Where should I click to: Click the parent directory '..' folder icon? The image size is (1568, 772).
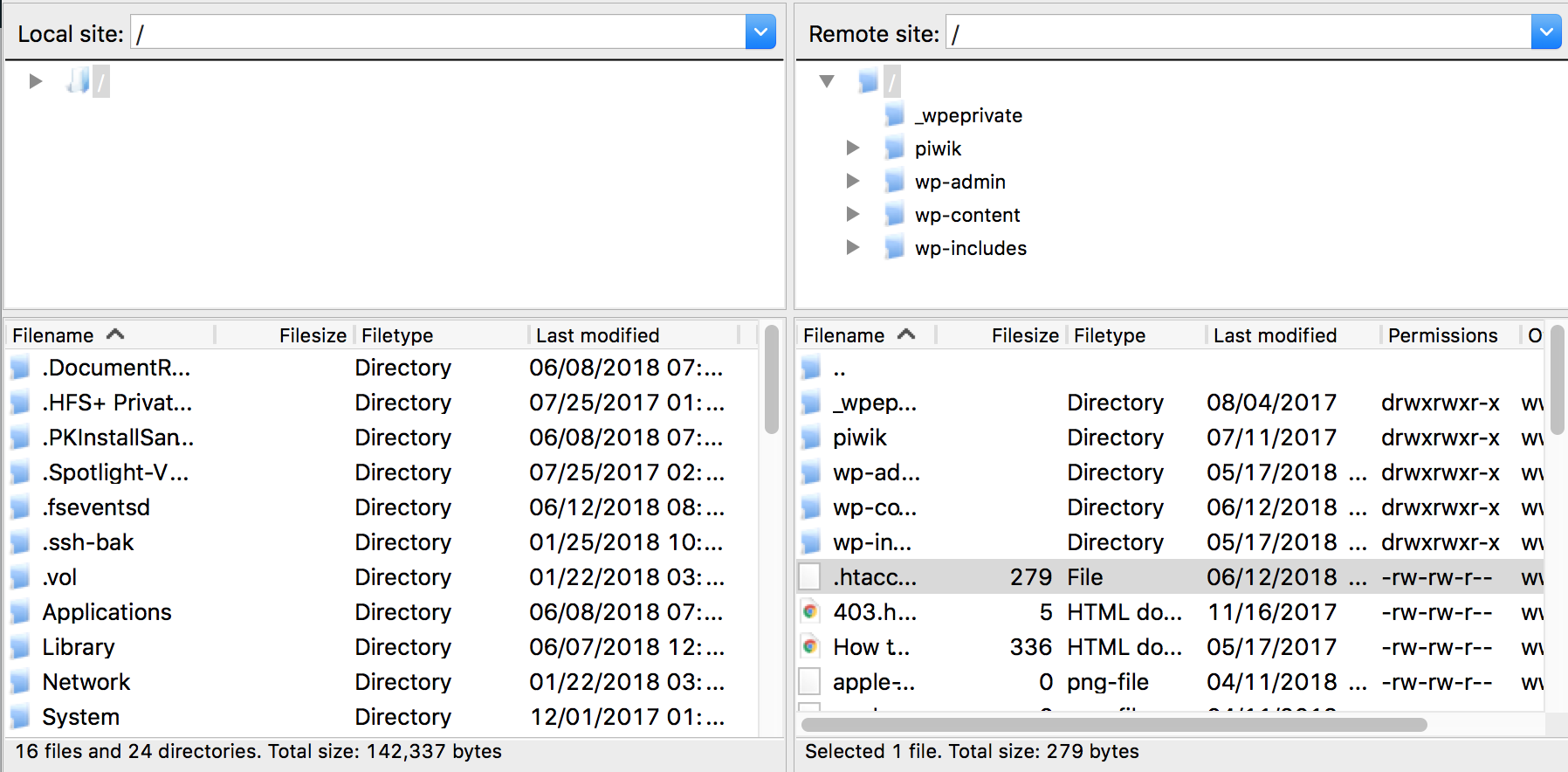click(x=811, y=369)
